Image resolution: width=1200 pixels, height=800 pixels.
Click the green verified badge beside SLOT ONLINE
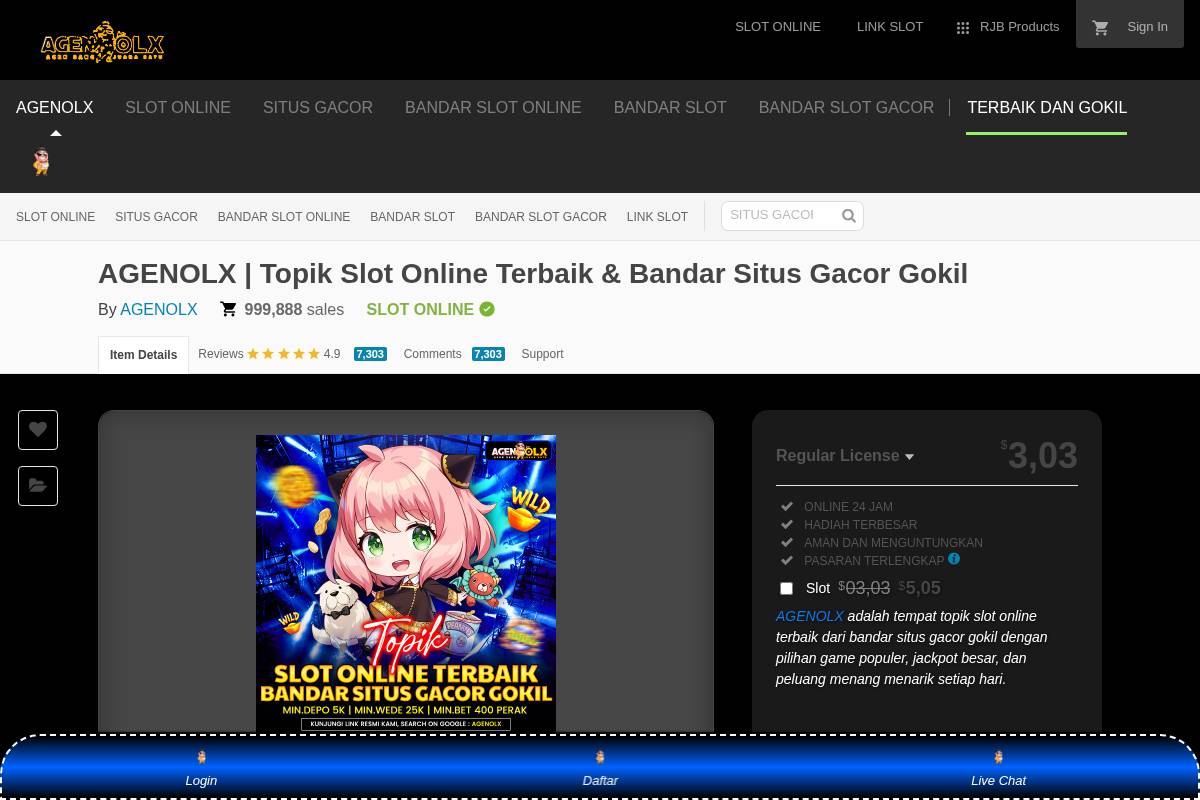[x=487, y=309]
